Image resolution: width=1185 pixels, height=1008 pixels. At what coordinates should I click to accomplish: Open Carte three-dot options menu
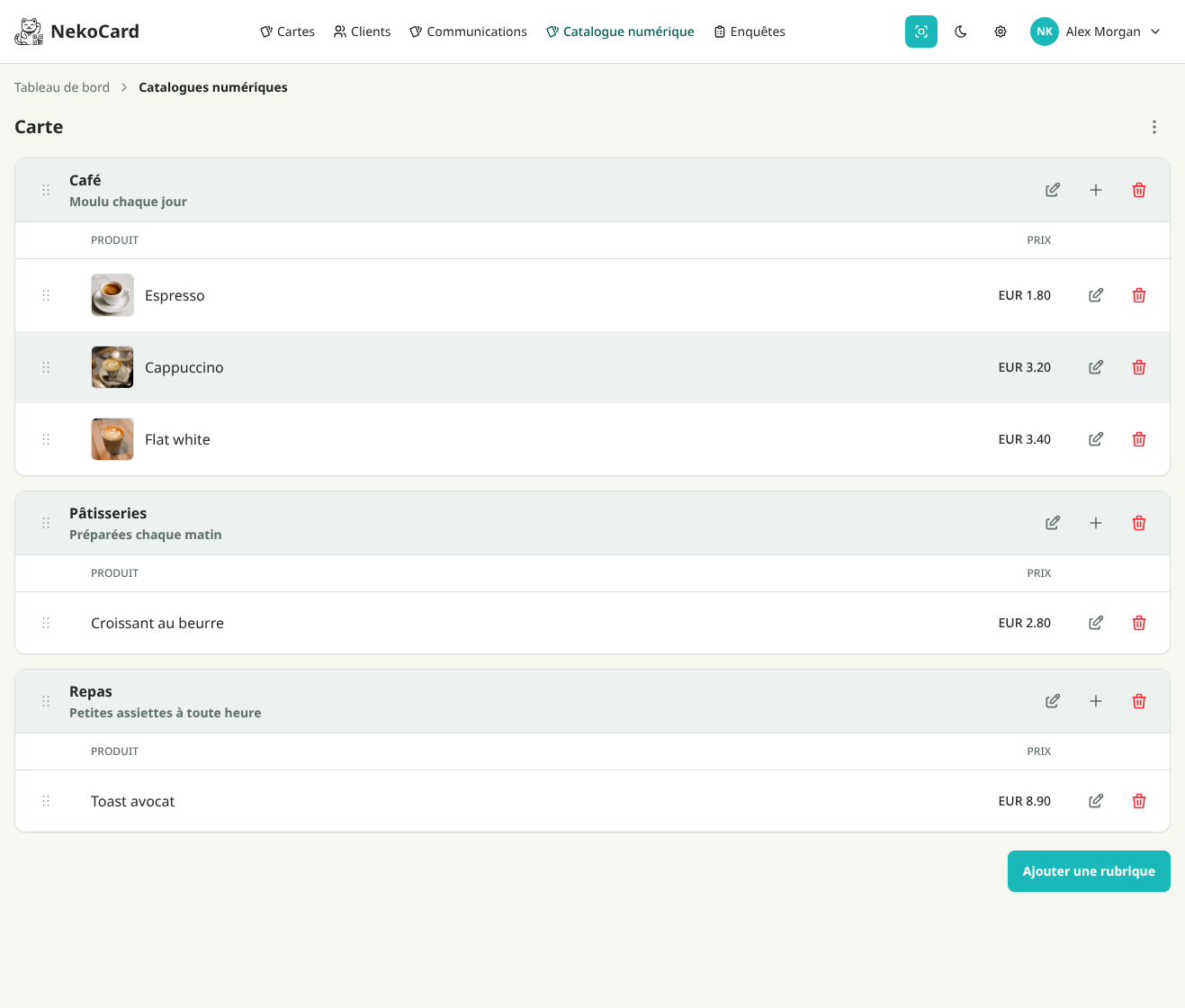pyautogui.click(x=1154, y=127)
